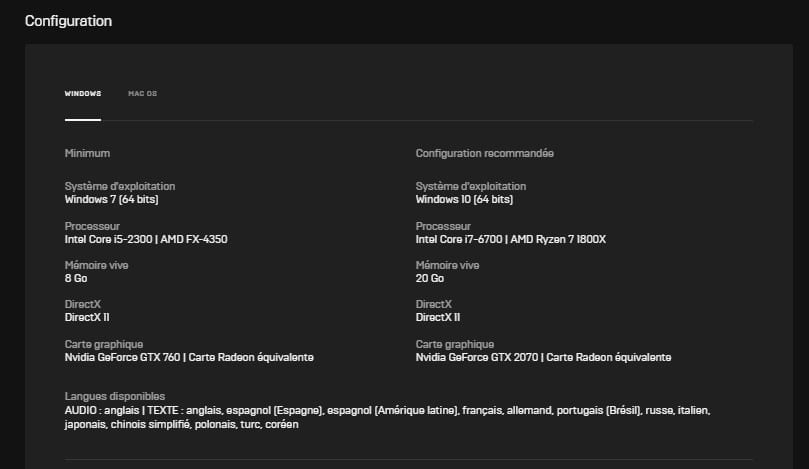Select the Windows 10 (64 bits) text
This screenshot has height=469, width=809.
click(464, 199)
